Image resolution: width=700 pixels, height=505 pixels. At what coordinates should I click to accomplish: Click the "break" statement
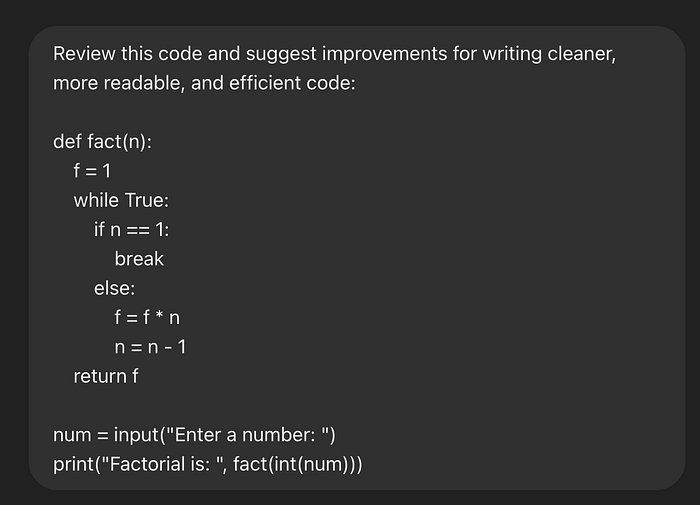[x=139, y=259]
